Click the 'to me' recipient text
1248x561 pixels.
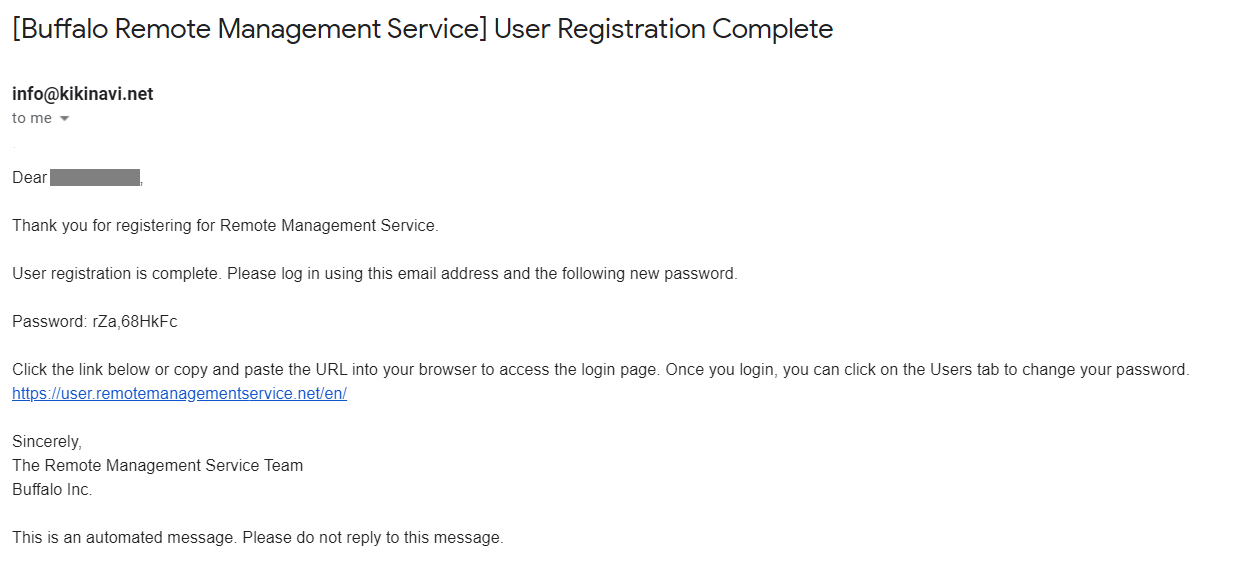[x=32, y=118]
